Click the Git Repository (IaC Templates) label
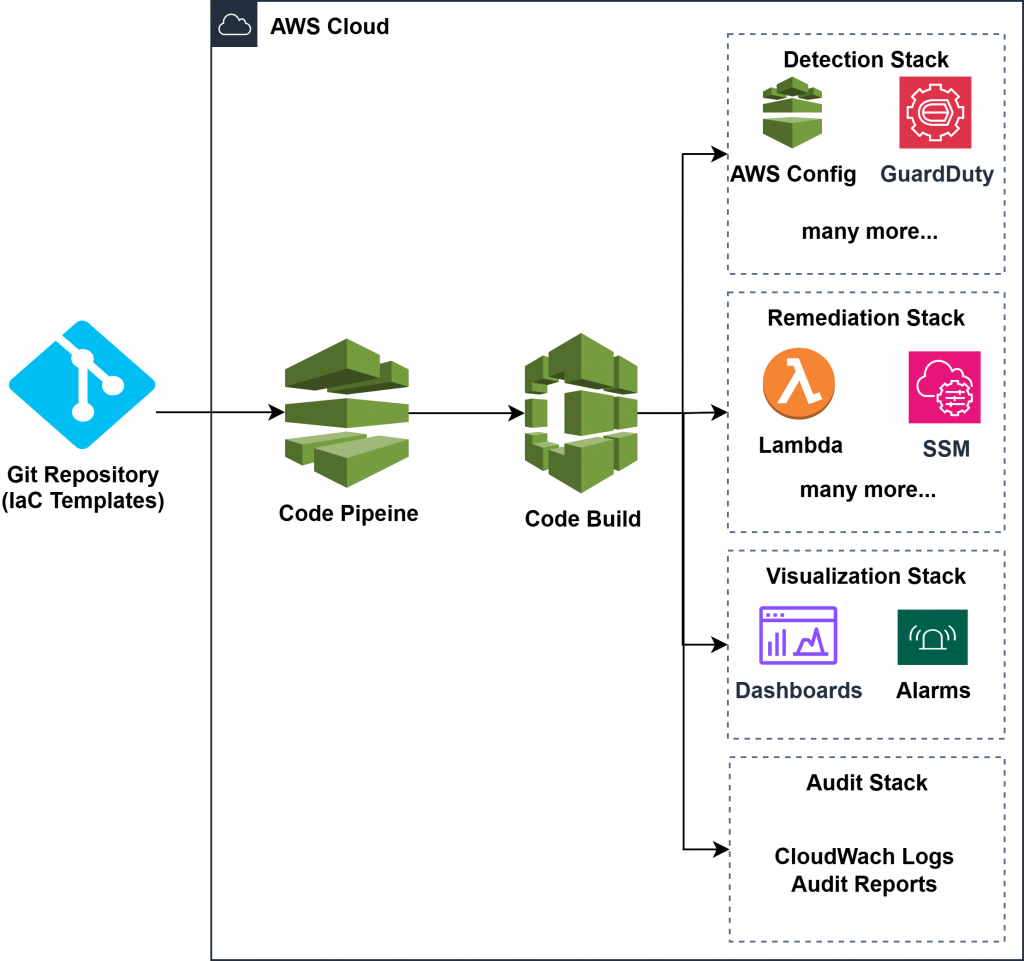The image size is (1024, 961). [84, 487]
